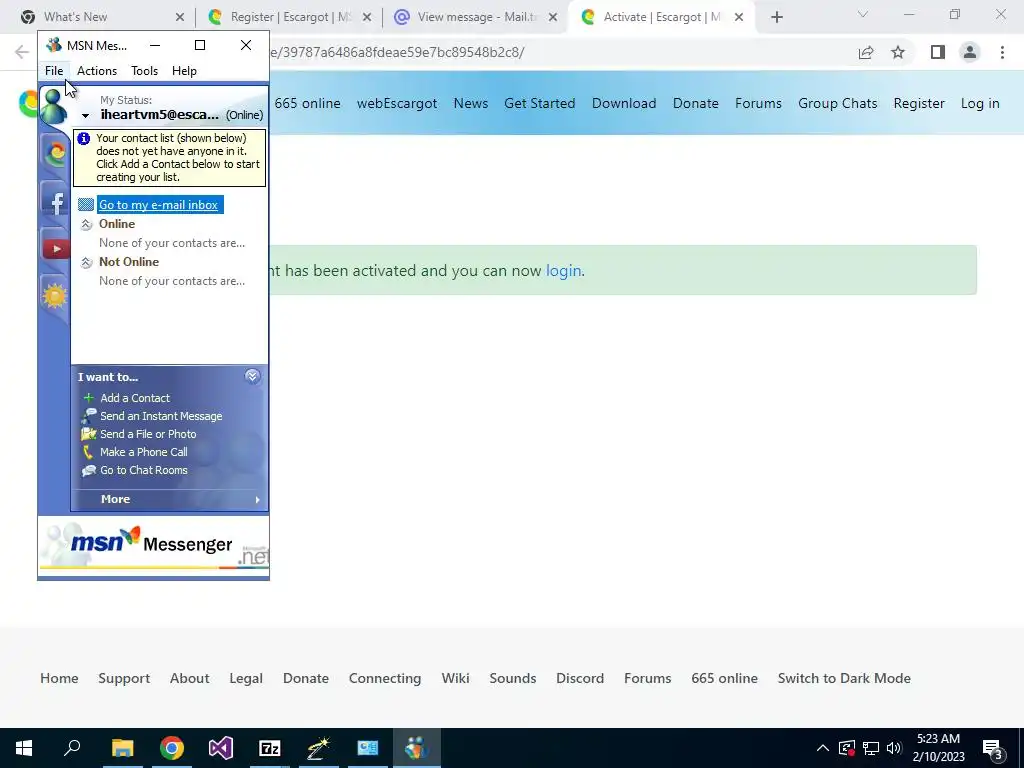Screen dimensions: 1024x768
Task: Open Chrome tab search dropdown
Action: [863, 14]
